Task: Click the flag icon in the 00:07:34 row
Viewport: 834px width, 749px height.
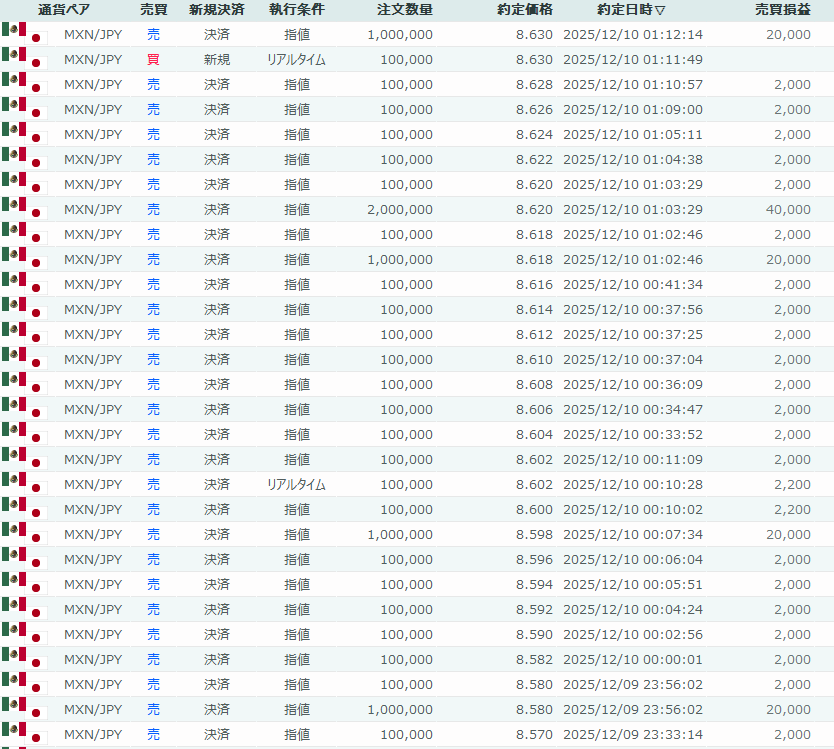Action: [24, 534]
